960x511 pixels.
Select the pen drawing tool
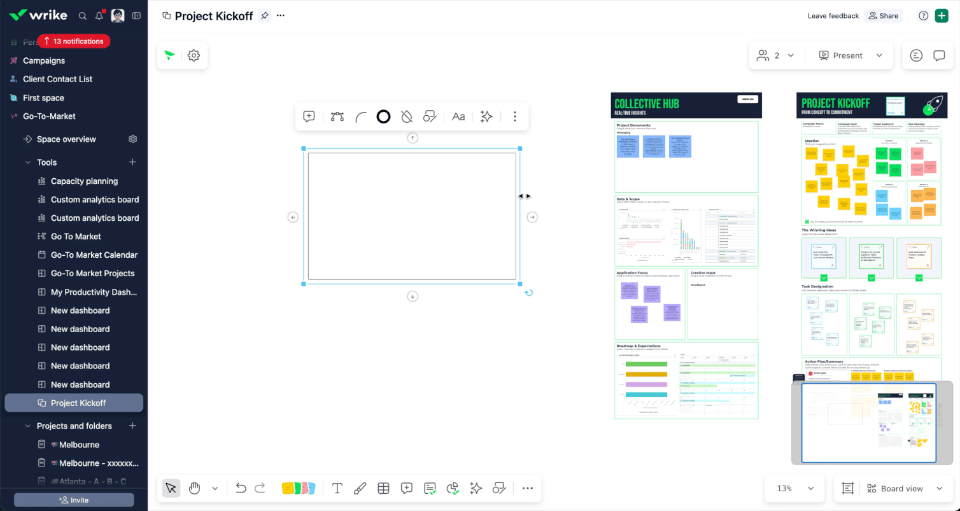point(360,488)
